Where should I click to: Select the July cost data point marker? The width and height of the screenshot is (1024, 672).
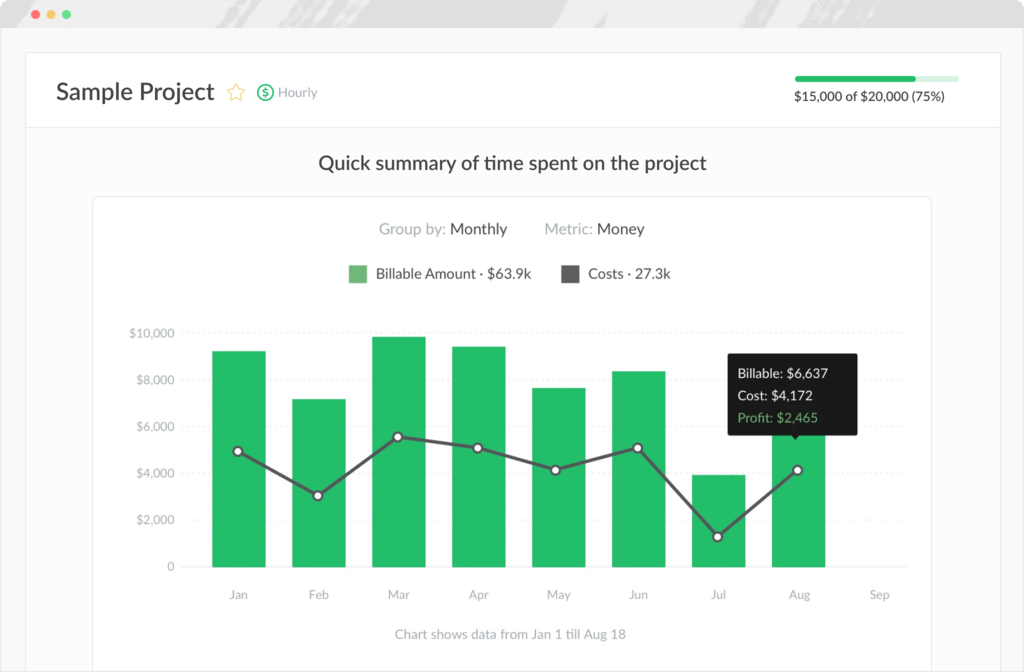718,537
